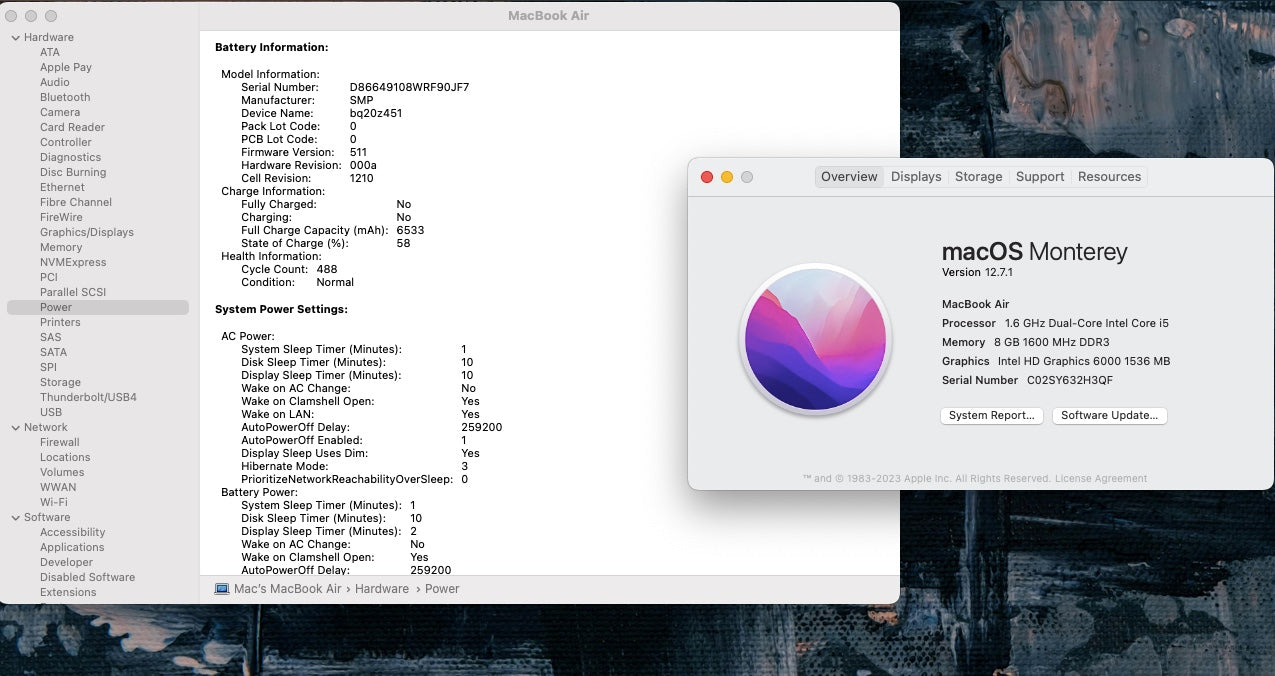Select Wi-Fi under Network
Viewport: 1275px width, 676px height.
coord(54,503)
